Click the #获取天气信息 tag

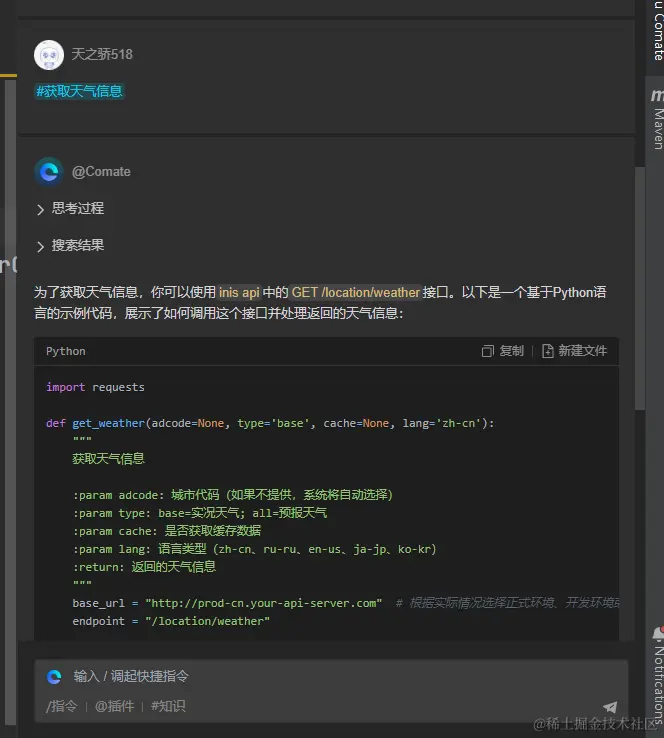(79, 91)
